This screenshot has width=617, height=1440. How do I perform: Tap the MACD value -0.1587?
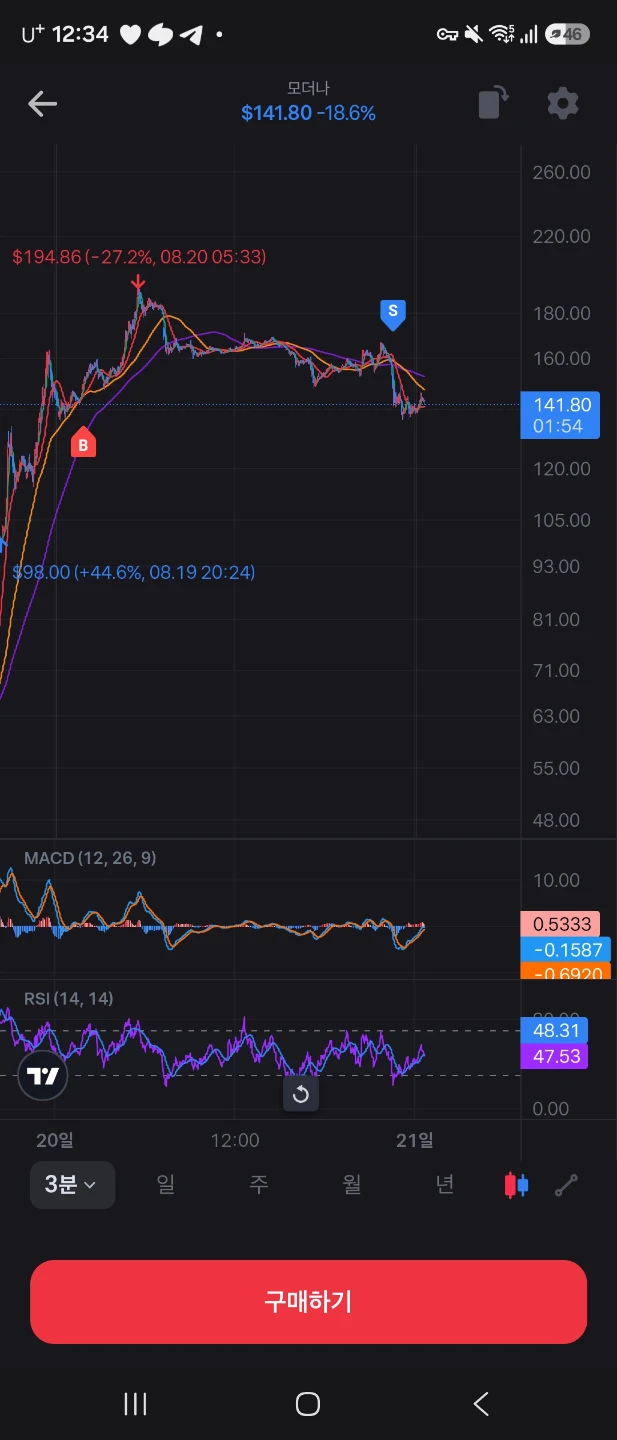tap(566, 950)
